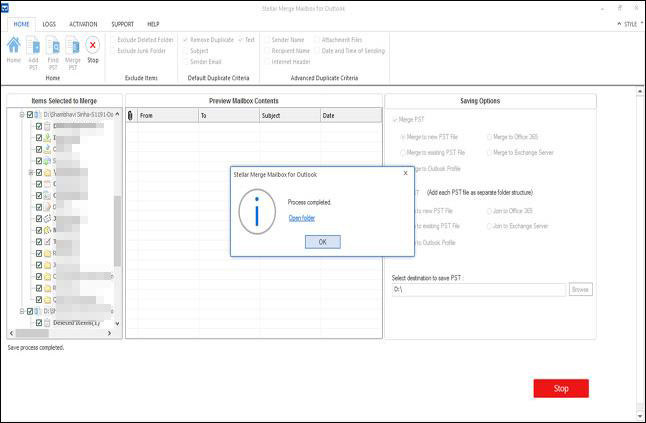Click the app logo in the title bar

tap(7, 7)
